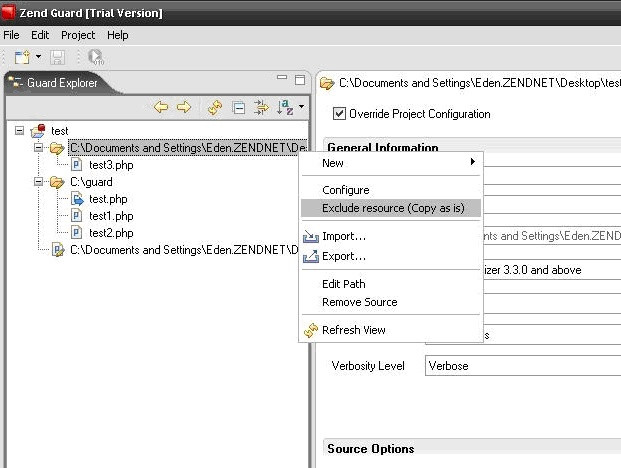Open the New project dropdown arrow

38,57
